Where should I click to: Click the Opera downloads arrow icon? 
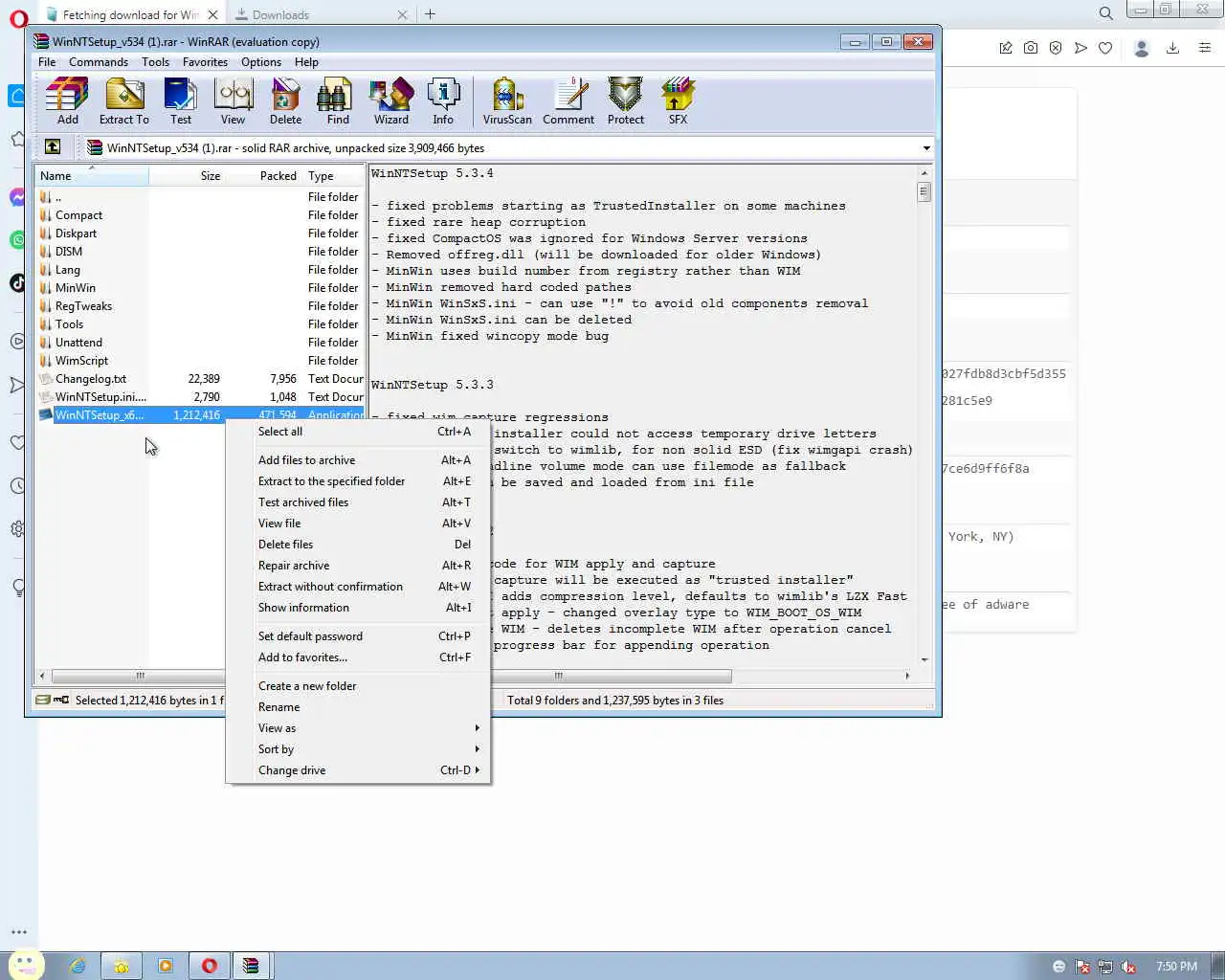(x=1172, y=48)
